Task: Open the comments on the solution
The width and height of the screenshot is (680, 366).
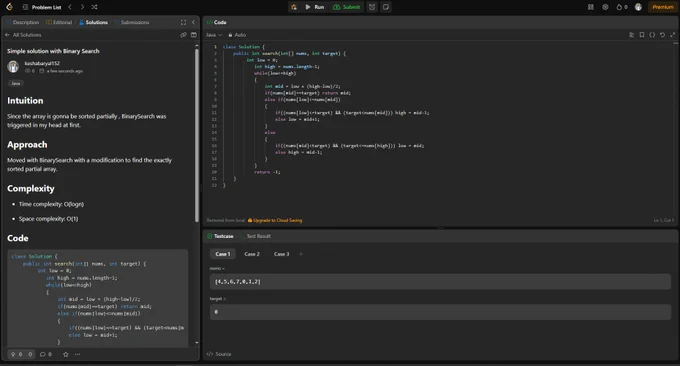Action: click(x=46, y=354)
